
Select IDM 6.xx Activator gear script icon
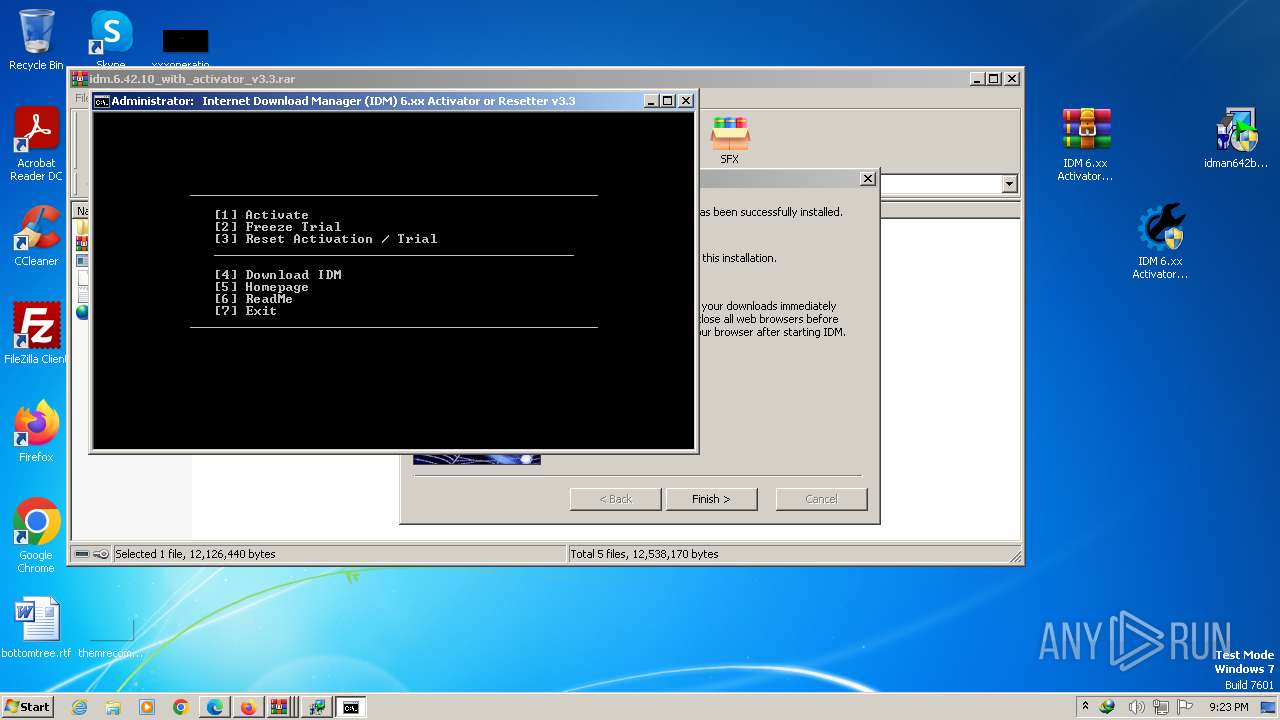1160,242
